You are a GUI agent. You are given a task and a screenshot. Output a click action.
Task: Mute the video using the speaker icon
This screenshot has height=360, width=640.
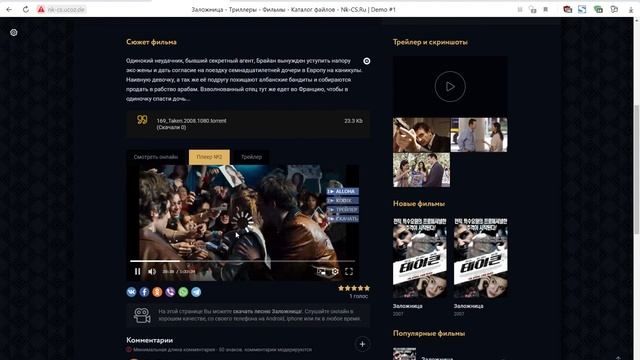[152, 271]
